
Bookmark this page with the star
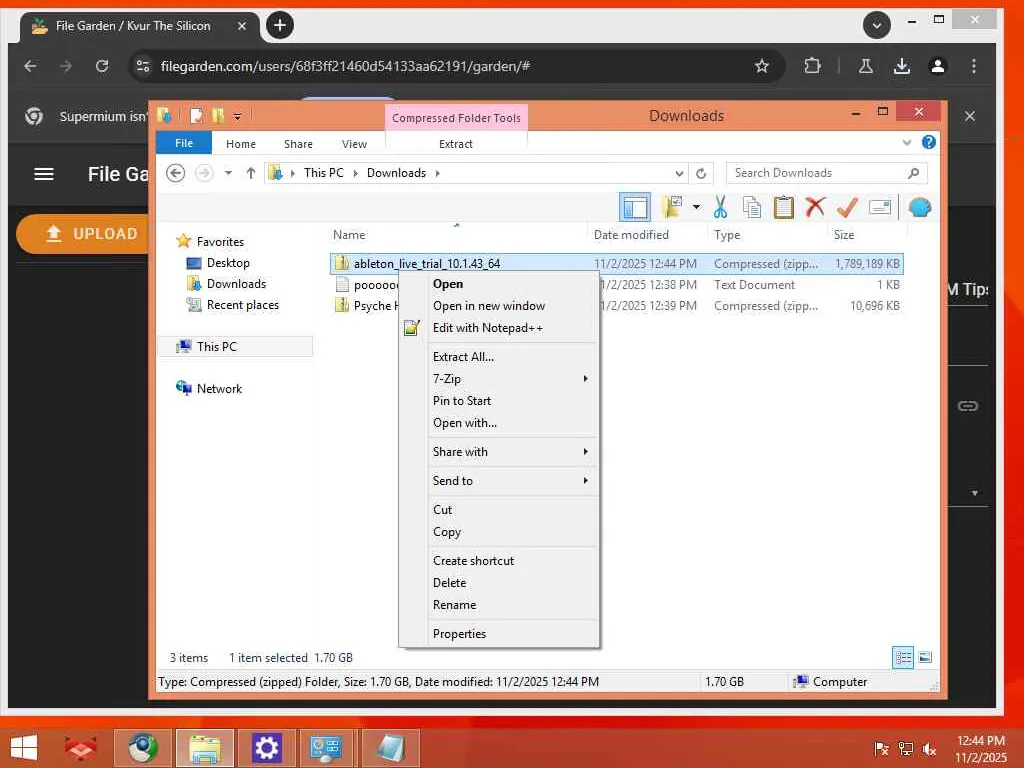761,66
